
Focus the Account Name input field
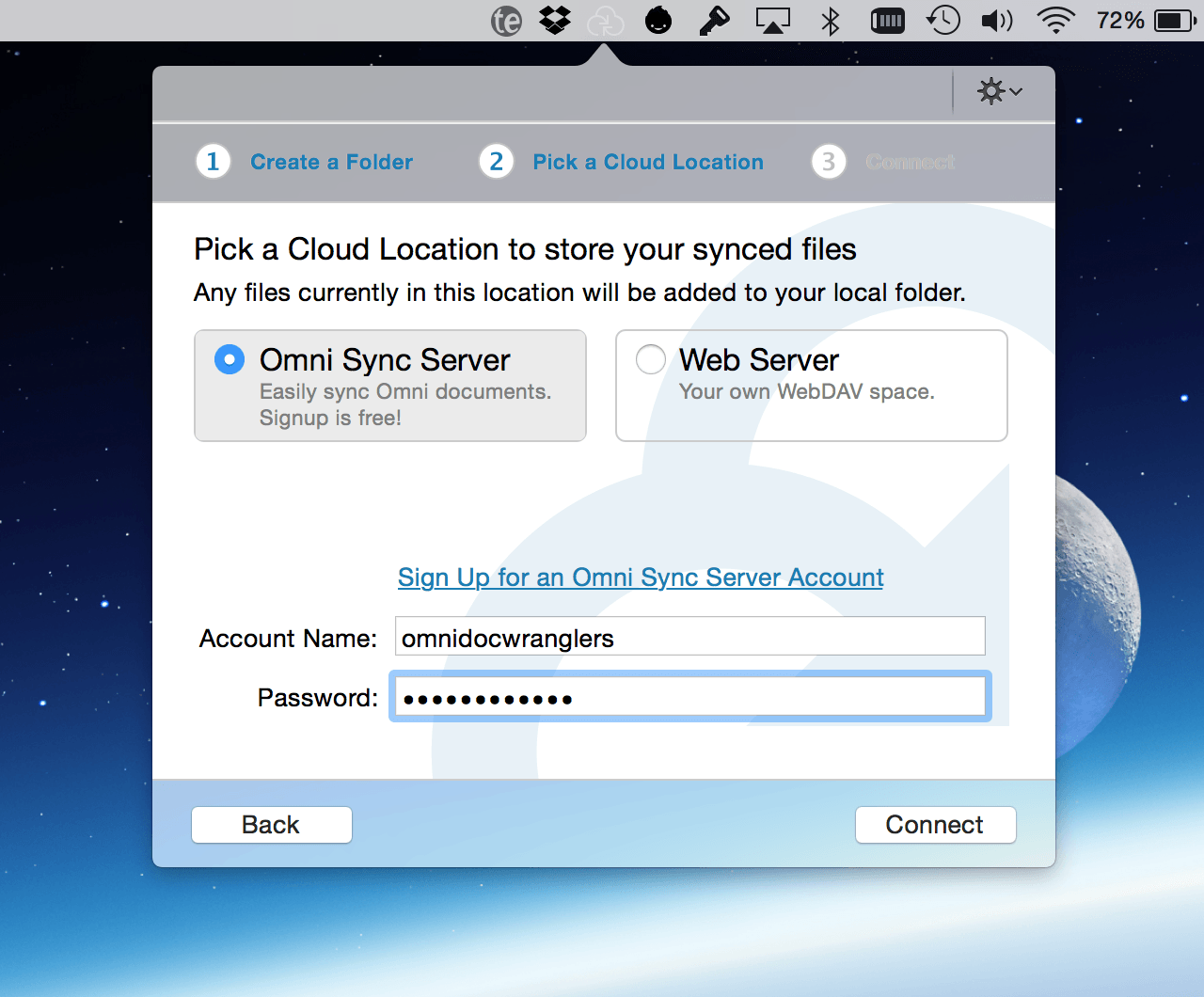click(689, 637)
